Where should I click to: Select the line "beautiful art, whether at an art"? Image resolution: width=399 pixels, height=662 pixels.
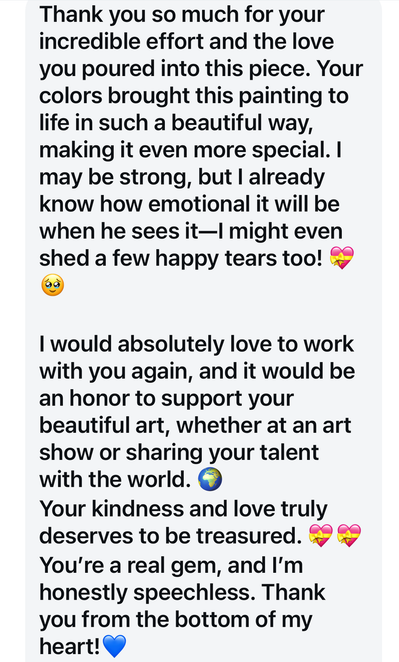coord(195,425)
